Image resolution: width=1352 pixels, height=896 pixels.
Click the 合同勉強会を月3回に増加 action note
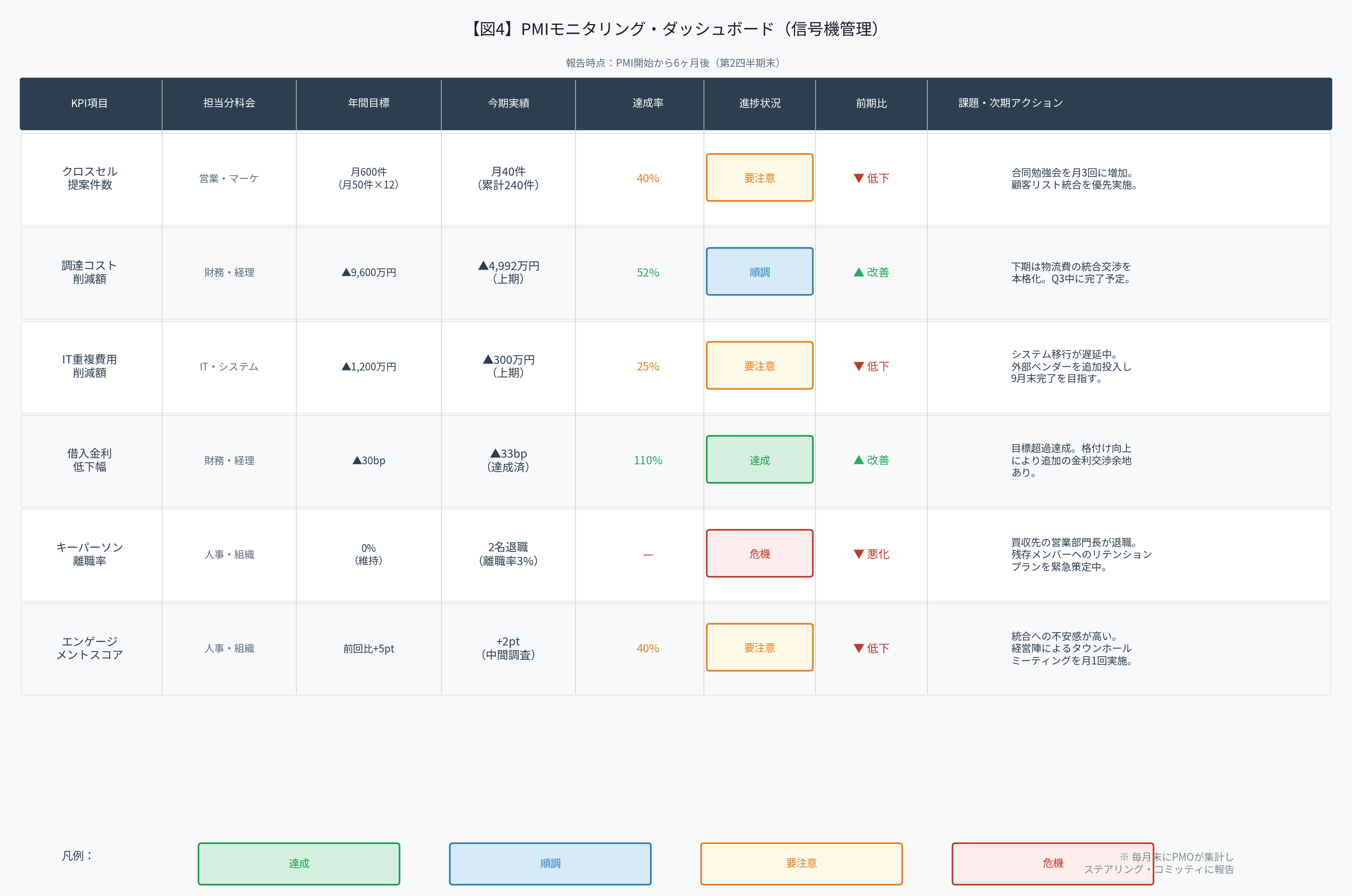coord(1074,178)
